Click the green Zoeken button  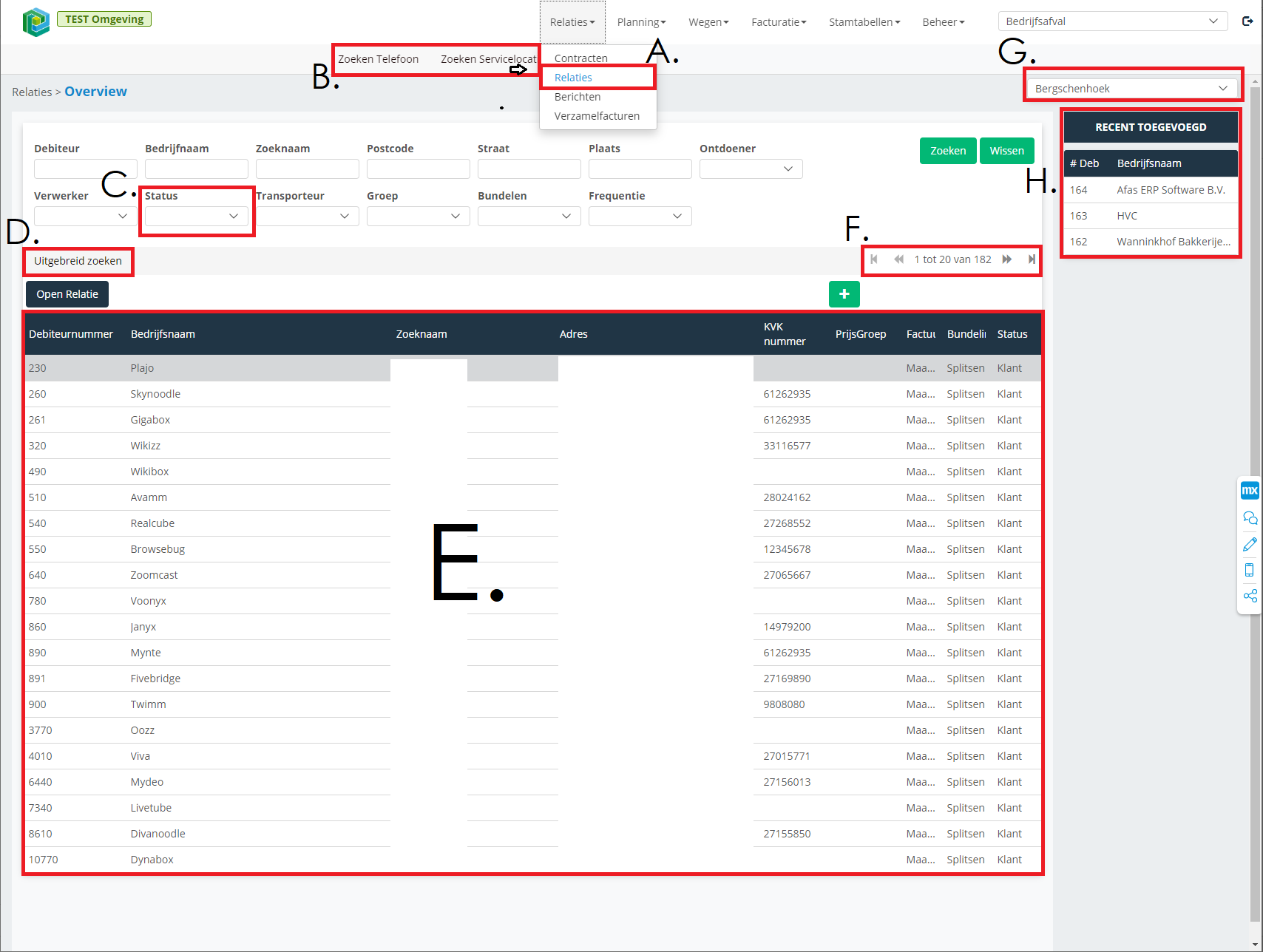point(948,151)
